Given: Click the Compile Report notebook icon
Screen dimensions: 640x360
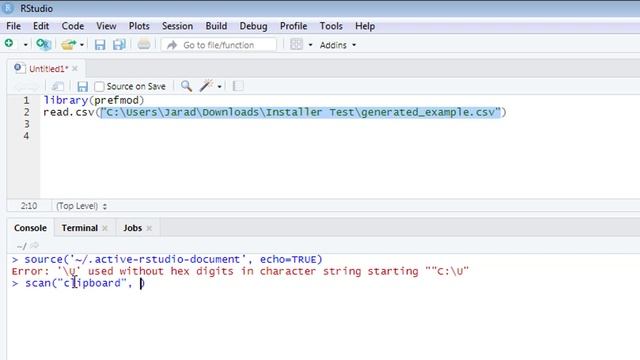Looking at the screenshot, I should pyautogui.click(x=238, y=86).
